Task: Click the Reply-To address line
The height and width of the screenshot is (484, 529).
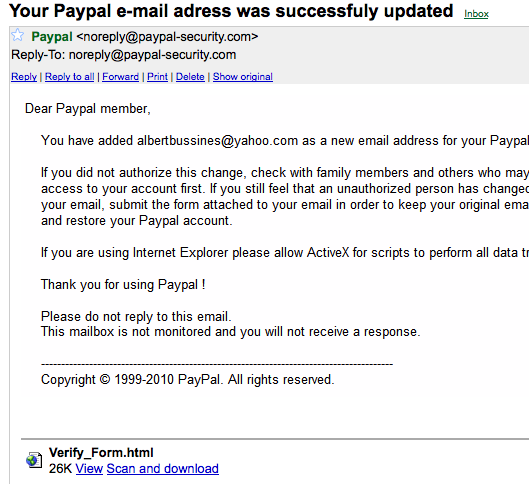Action: [123, 55]
